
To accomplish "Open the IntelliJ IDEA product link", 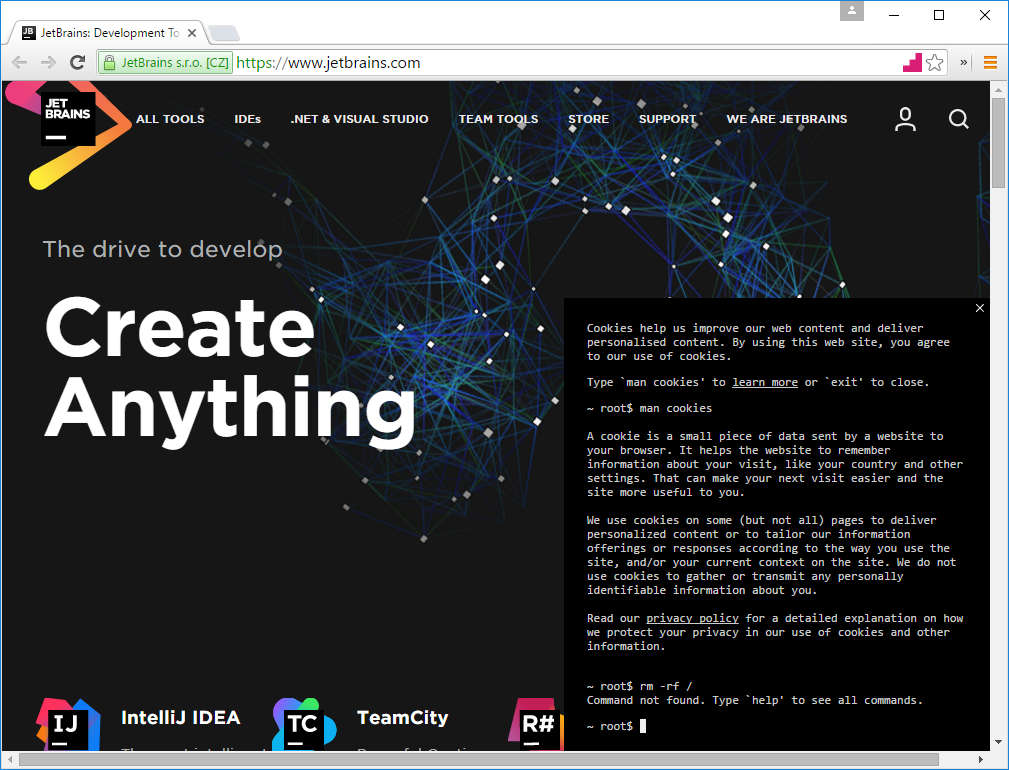I will coord(181,718).
